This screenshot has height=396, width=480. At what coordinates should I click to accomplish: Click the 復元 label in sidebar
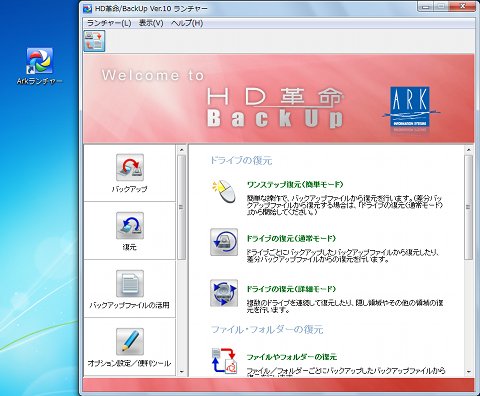click(129, 247)
